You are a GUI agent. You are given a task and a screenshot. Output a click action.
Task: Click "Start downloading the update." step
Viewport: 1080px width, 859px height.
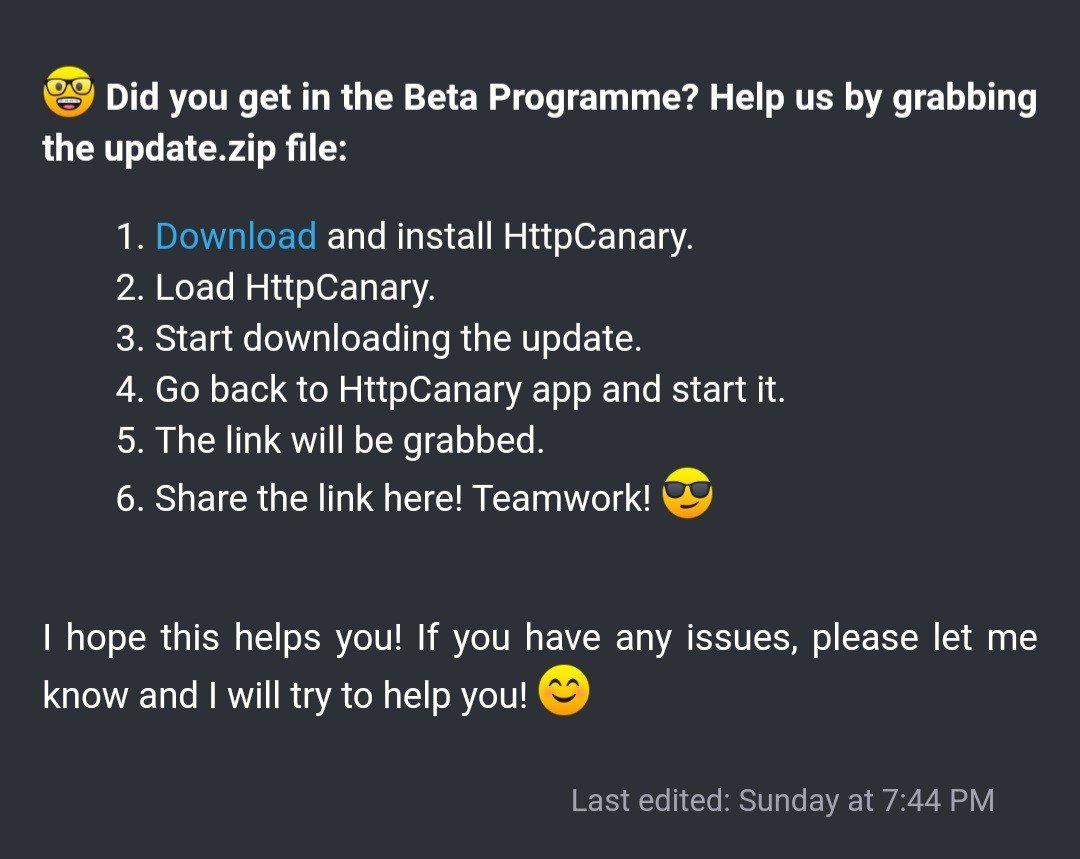(x=398, y=339)
